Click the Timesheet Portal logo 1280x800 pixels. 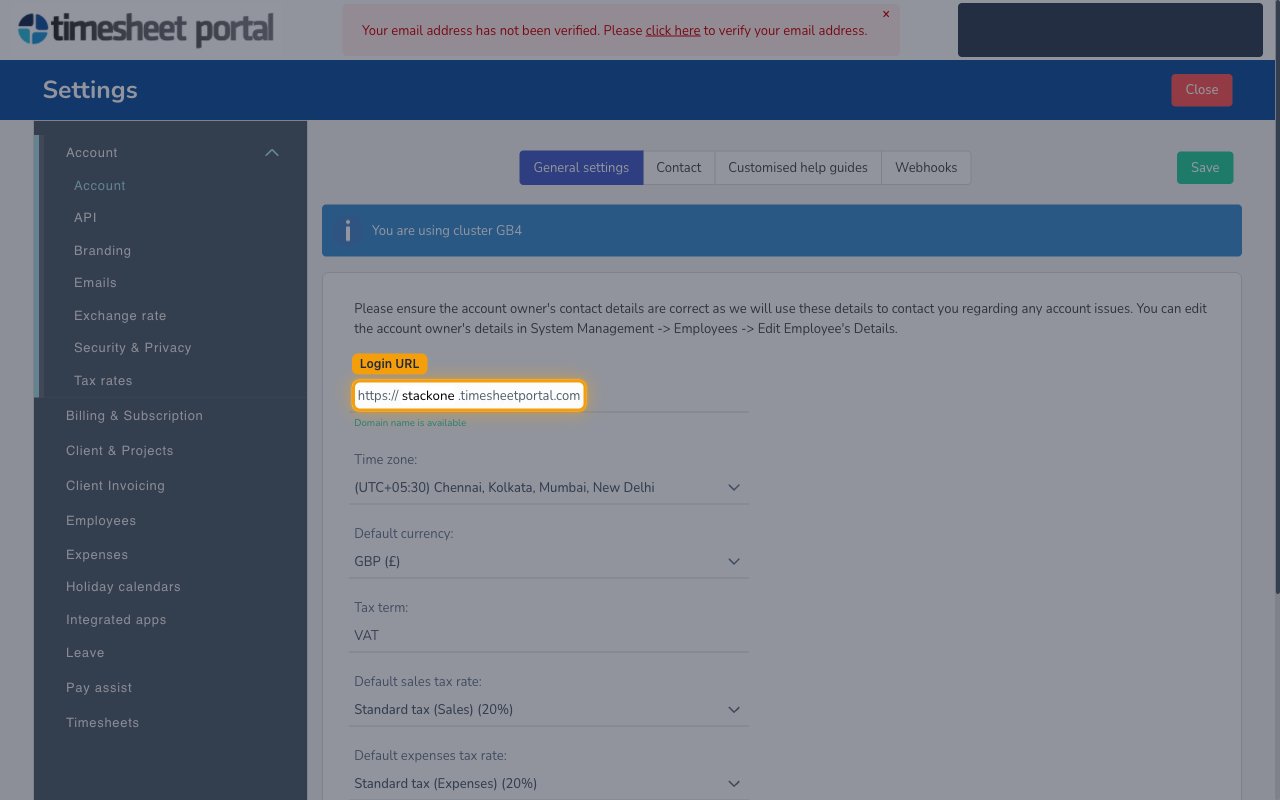(x=146, y=28)
